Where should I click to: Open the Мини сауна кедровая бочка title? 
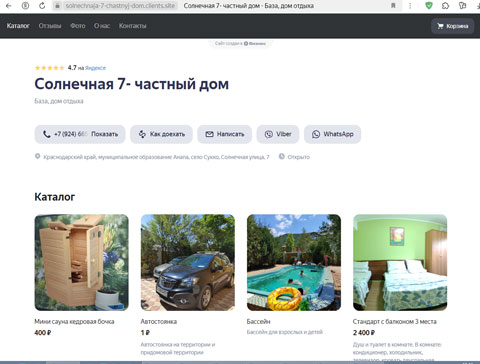[74, 321]
